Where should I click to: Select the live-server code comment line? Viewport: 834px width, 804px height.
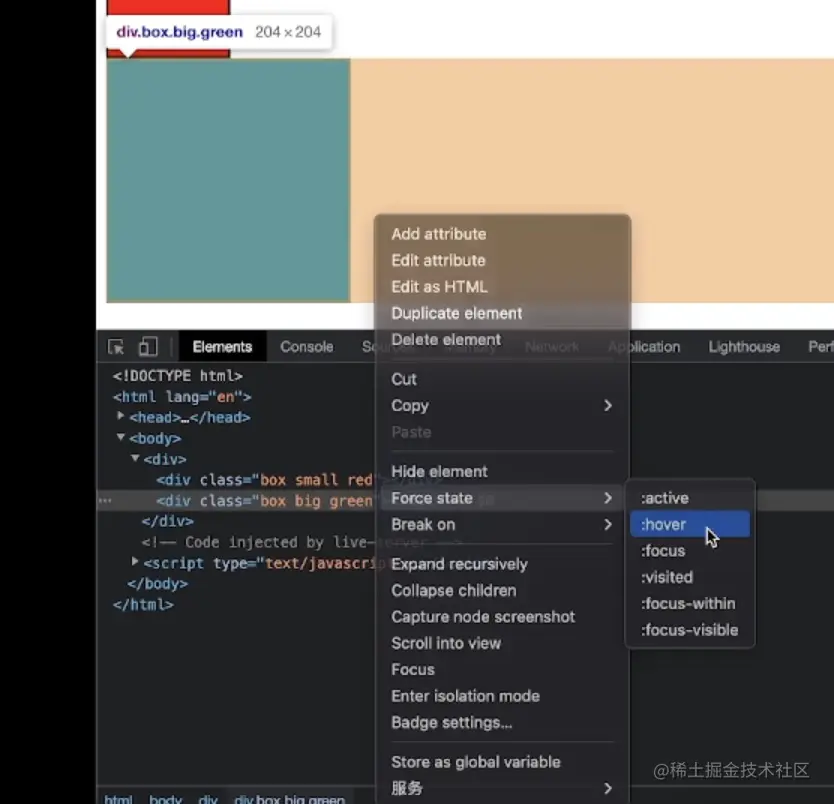[x=258, y=542]
